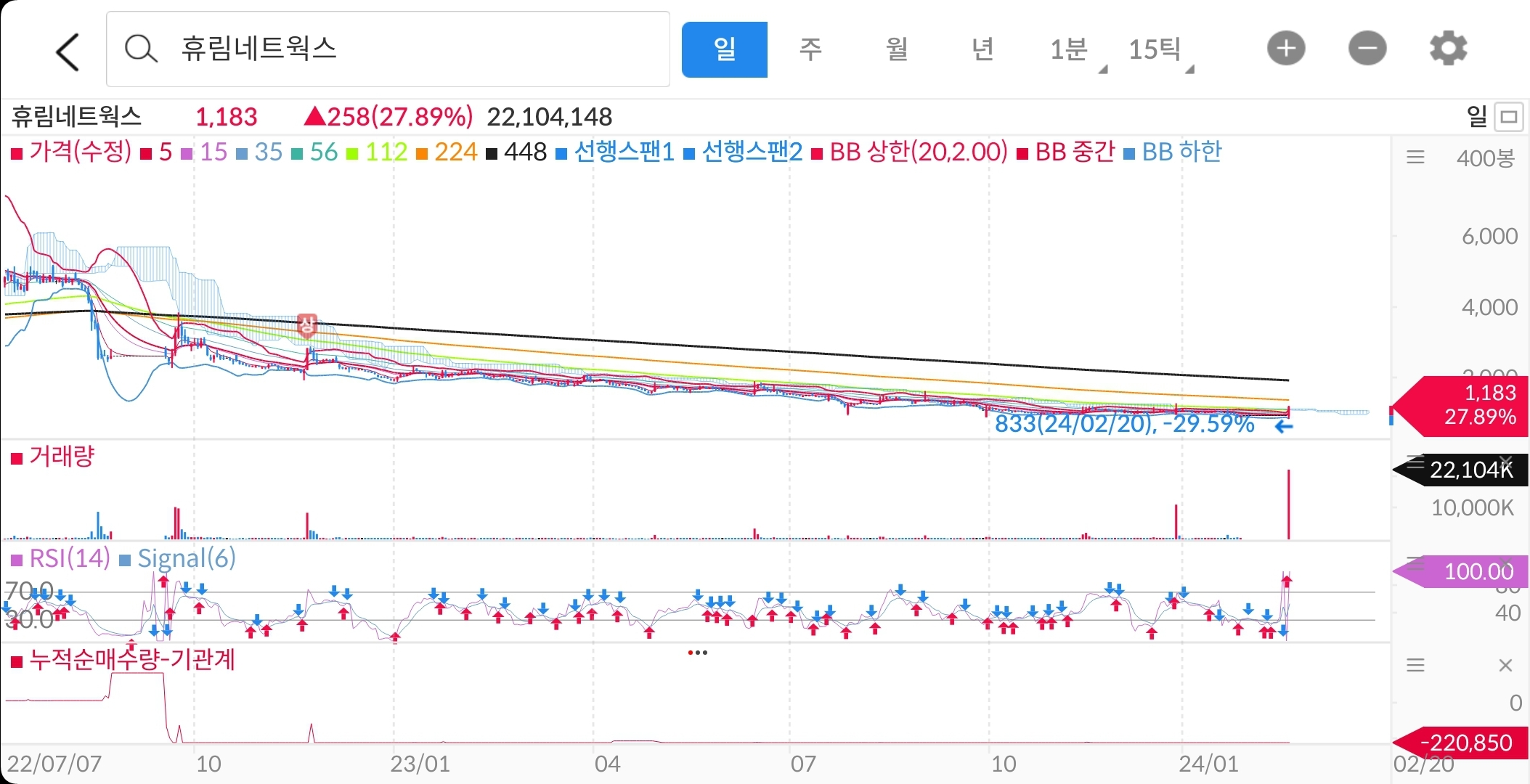
Task: Focus the 휴림네트웍스 stock search field
Action: [388, 49]
